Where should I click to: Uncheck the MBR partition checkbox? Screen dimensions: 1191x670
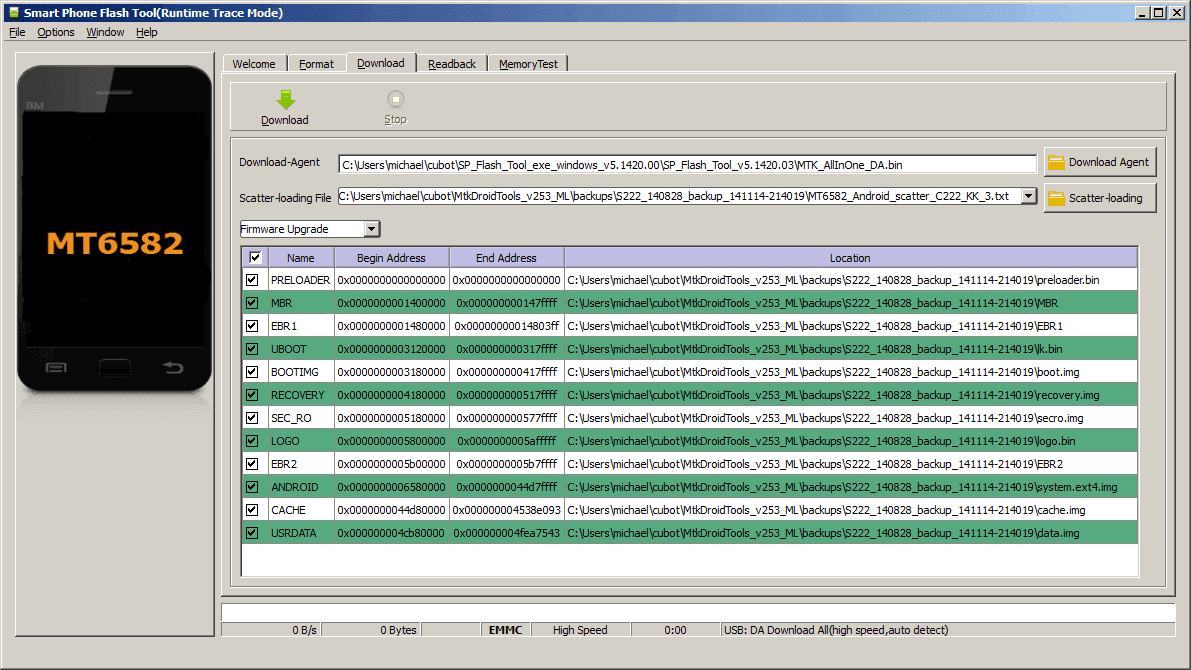click(252, 303)
